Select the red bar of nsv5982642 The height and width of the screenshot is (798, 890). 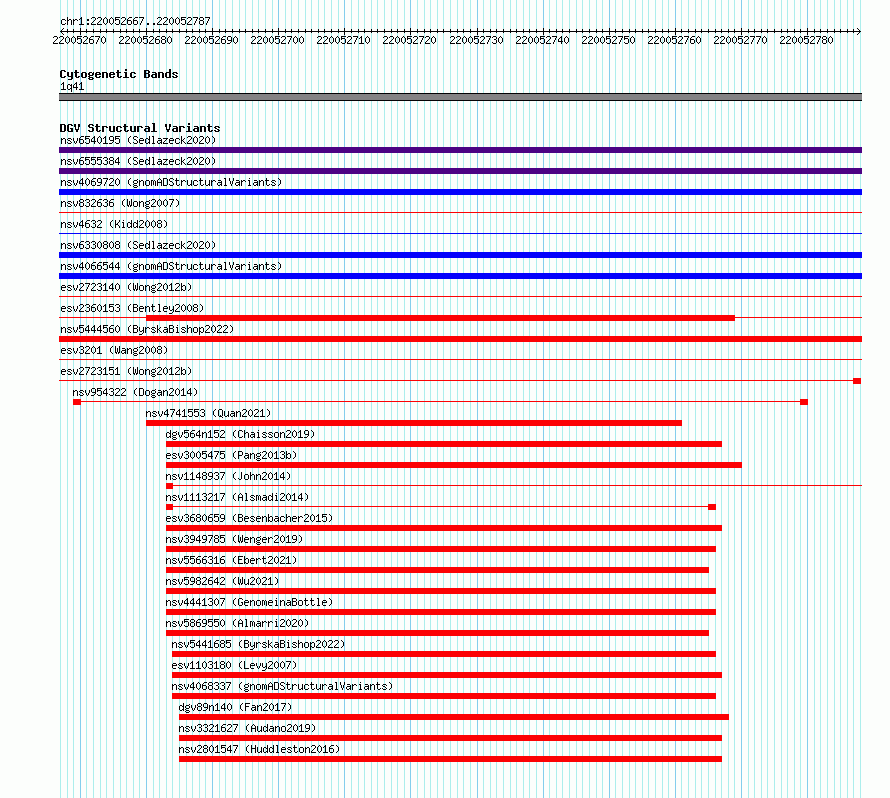tap(440, 591)
